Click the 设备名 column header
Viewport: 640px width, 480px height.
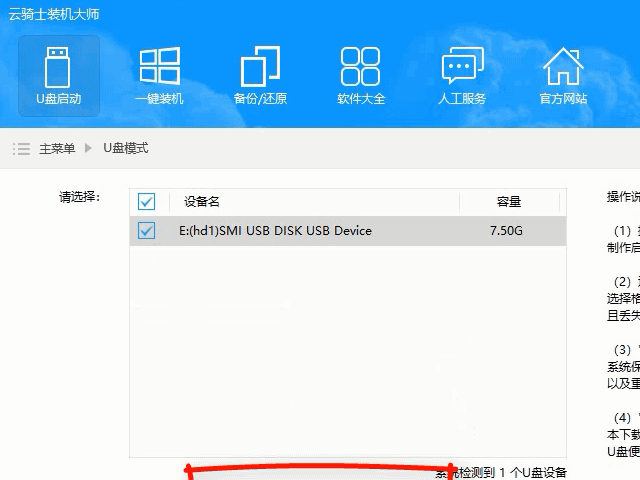[x=202, y=202]
